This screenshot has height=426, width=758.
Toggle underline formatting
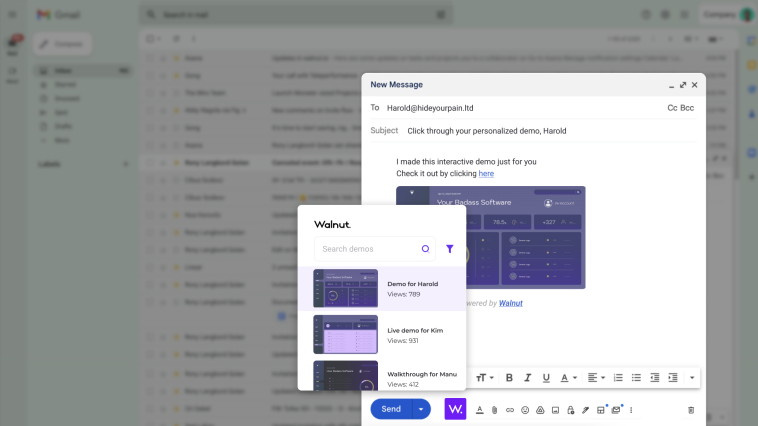click(x=545, y=377)
